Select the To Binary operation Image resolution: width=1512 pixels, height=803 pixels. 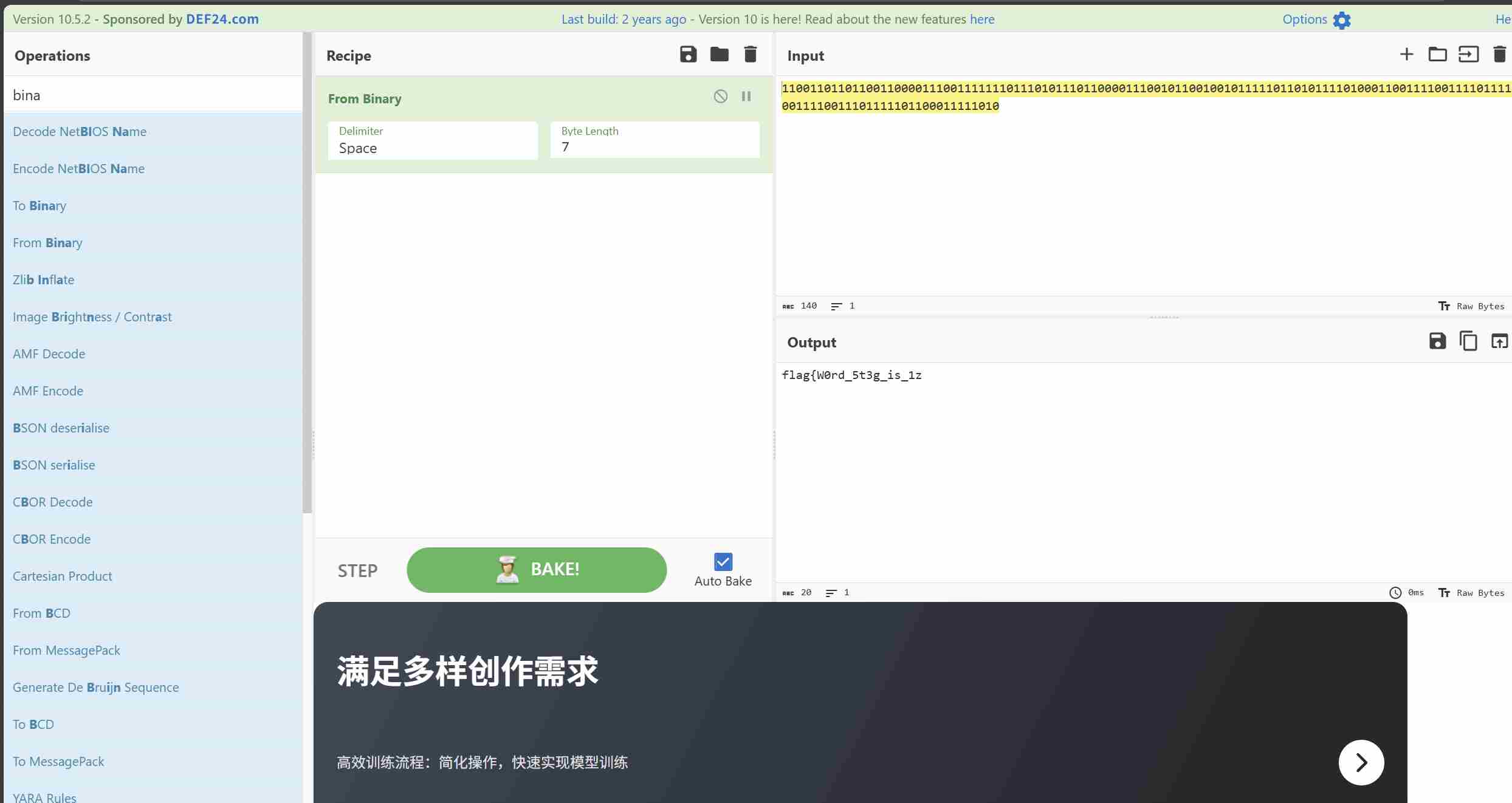tap(40, 206)
